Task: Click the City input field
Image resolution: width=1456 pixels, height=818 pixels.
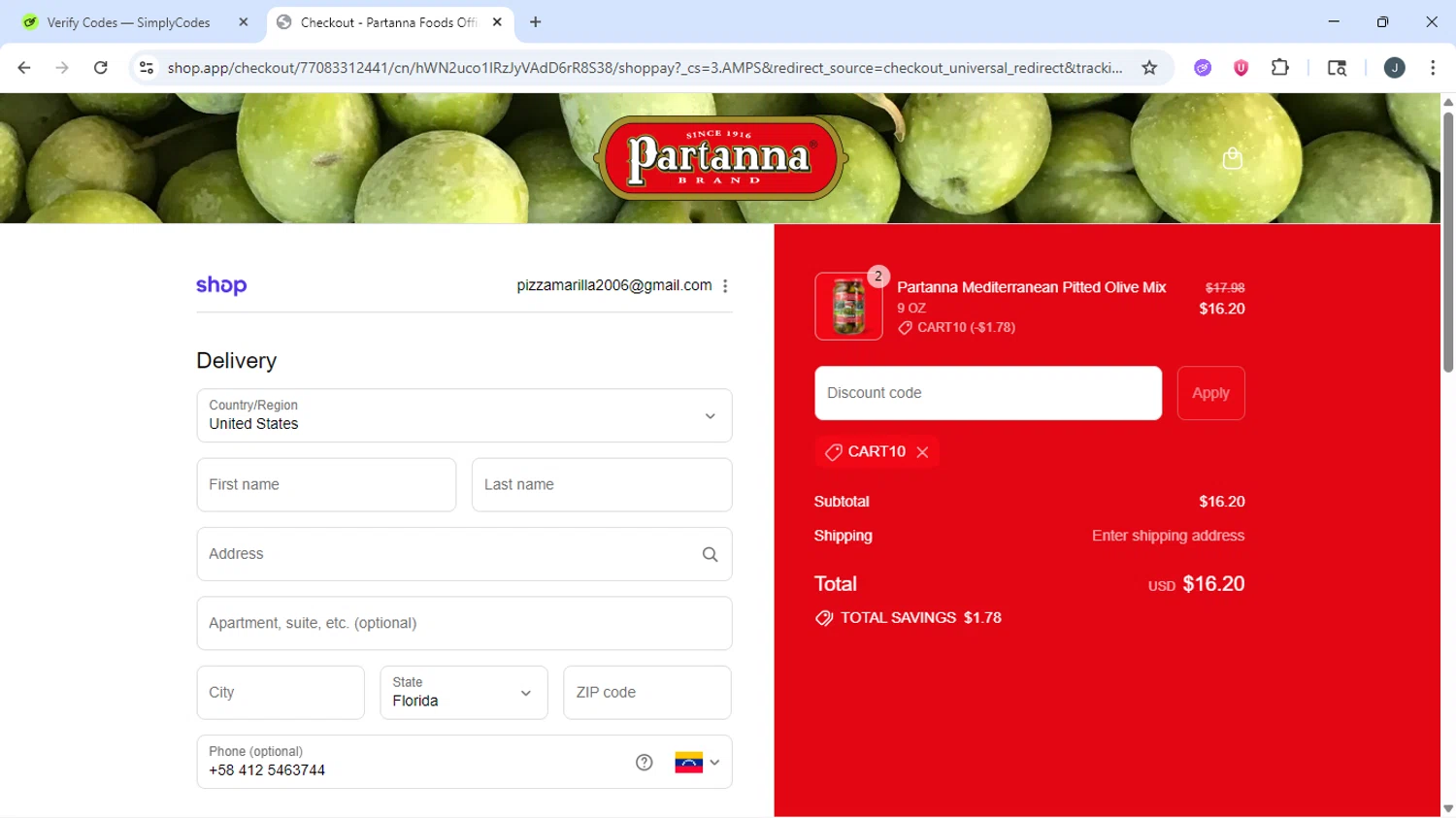Action: click(281, 693)
